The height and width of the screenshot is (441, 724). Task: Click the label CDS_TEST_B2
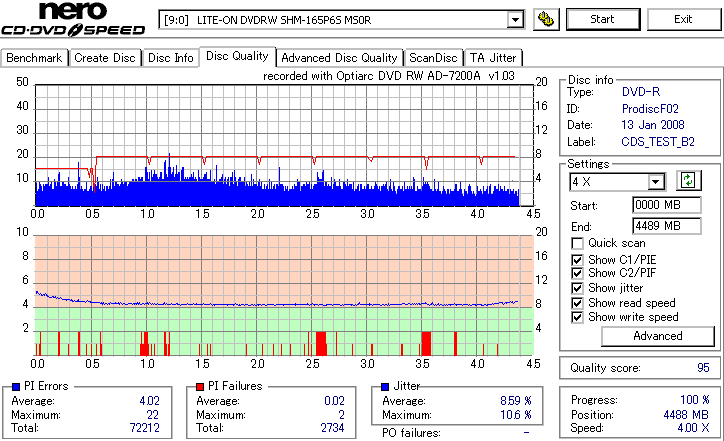pos(658,142)
